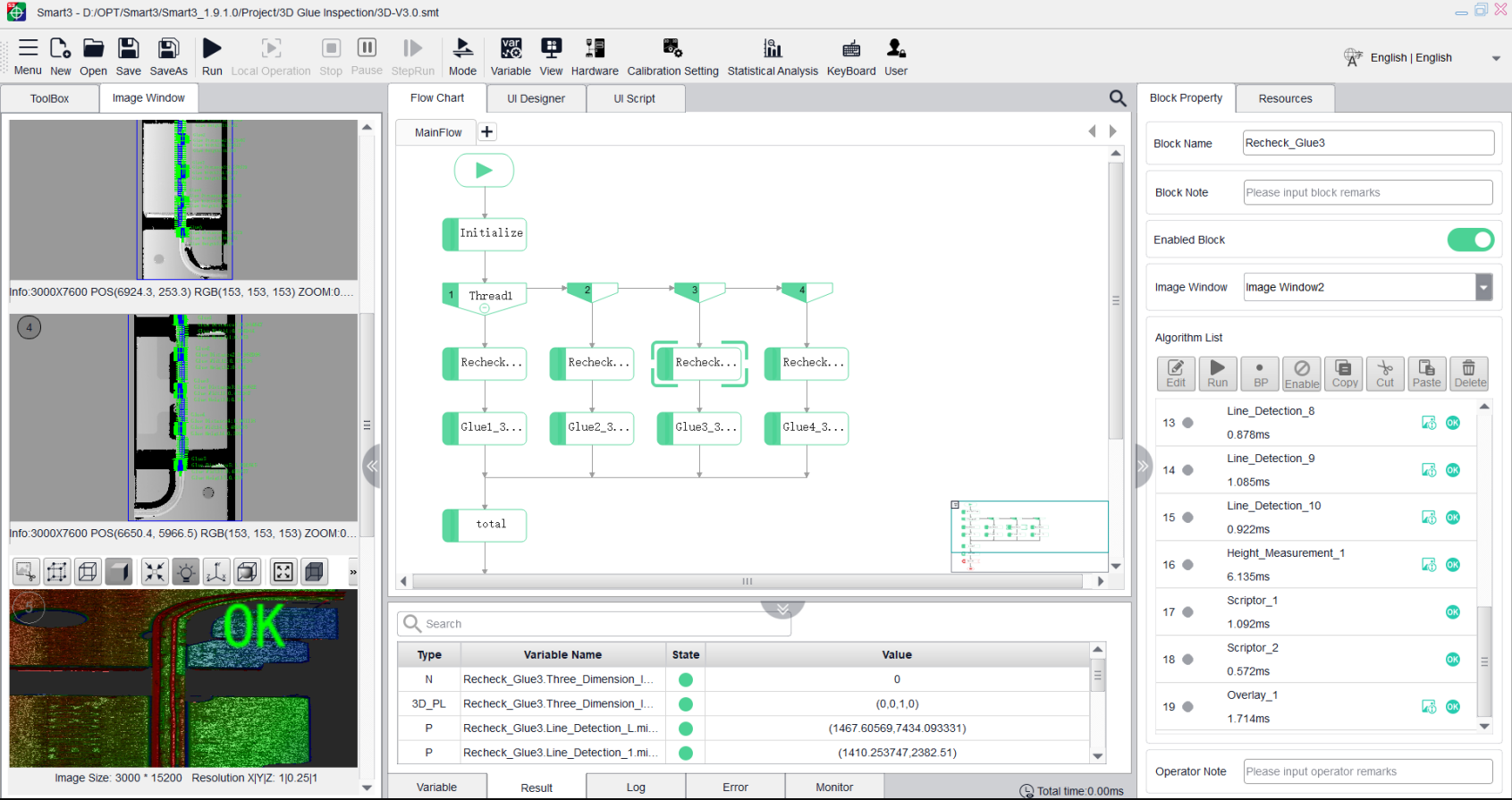Open the Variable tool in toolbar
This screenshot has height=800, width=1512.
(511, 57)
